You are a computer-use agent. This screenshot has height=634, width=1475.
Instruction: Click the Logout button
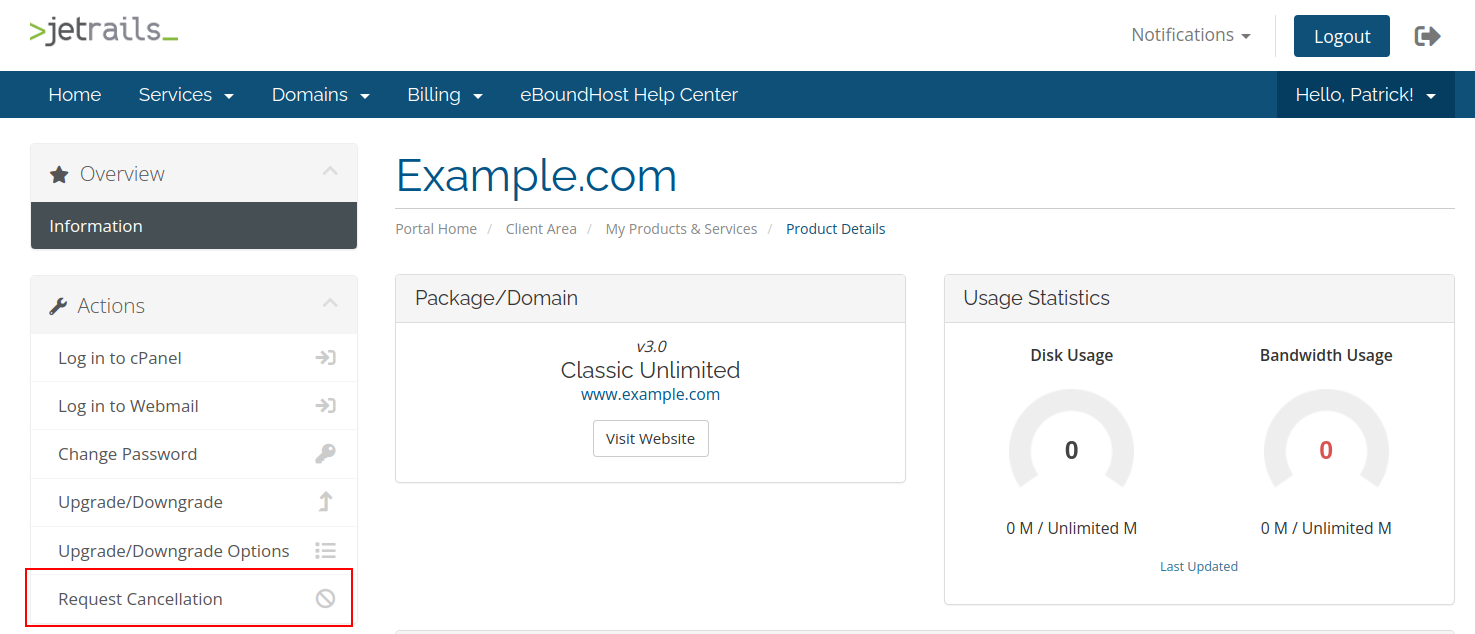1341,36
